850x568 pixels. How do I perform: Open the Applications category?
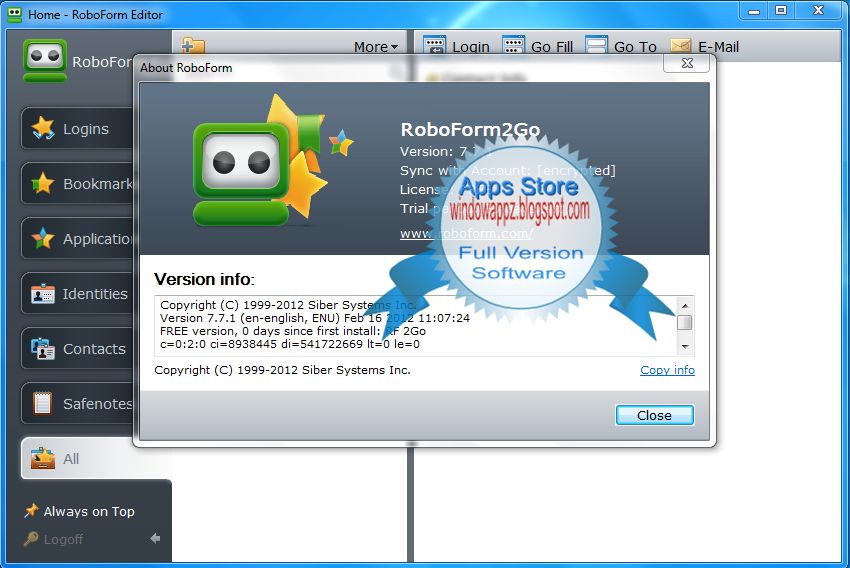click(77, 238)
